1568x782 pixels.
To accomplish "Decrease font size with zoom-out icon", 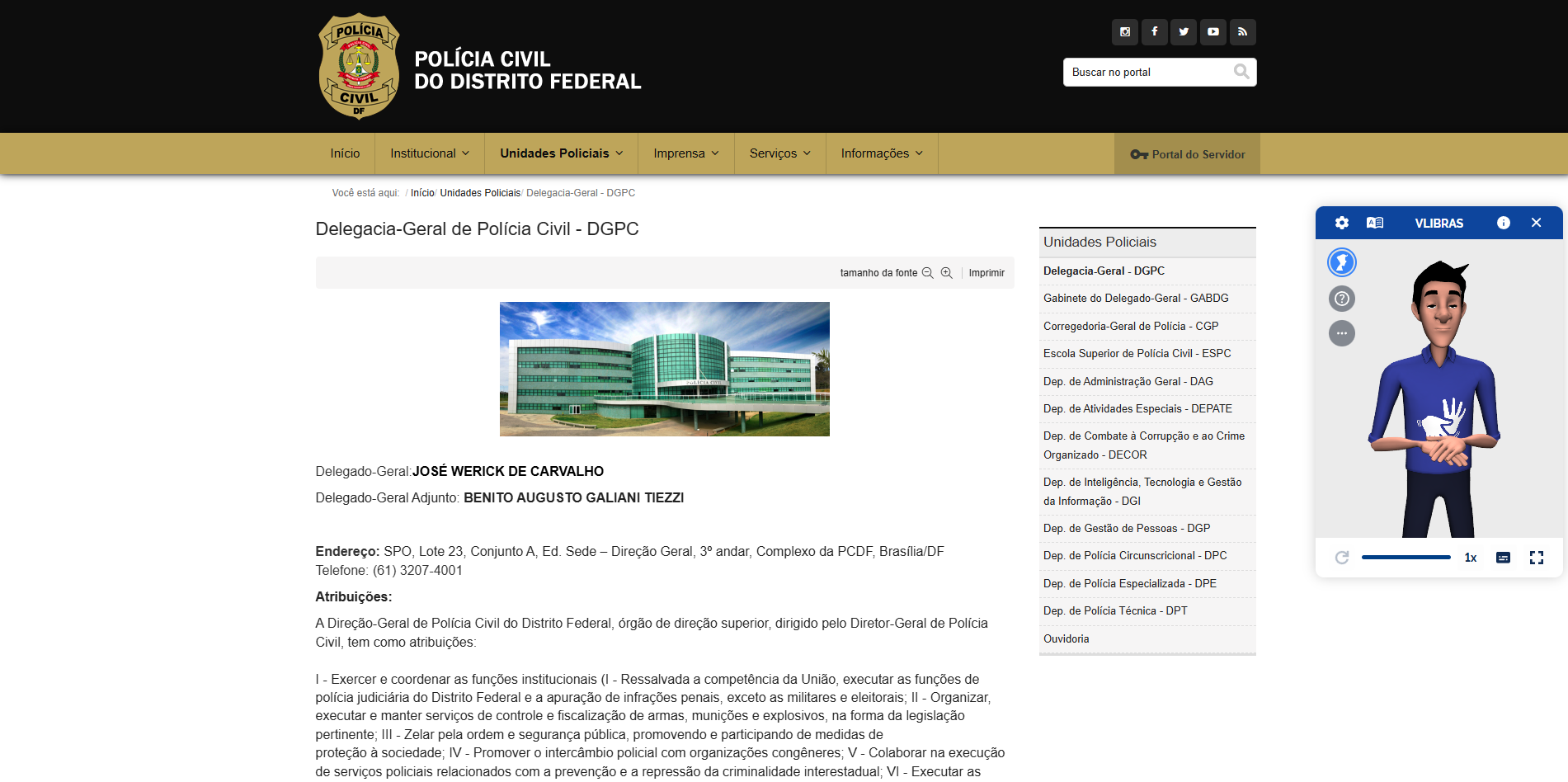I will (928, 273).
